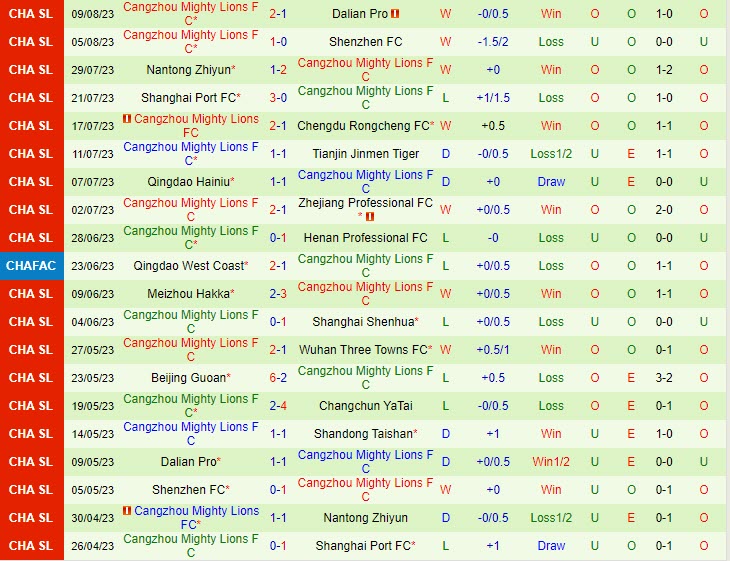Open Shanghai Shenhua team link
The height and width of the screenshot is (561, 730).
(365, 322)
